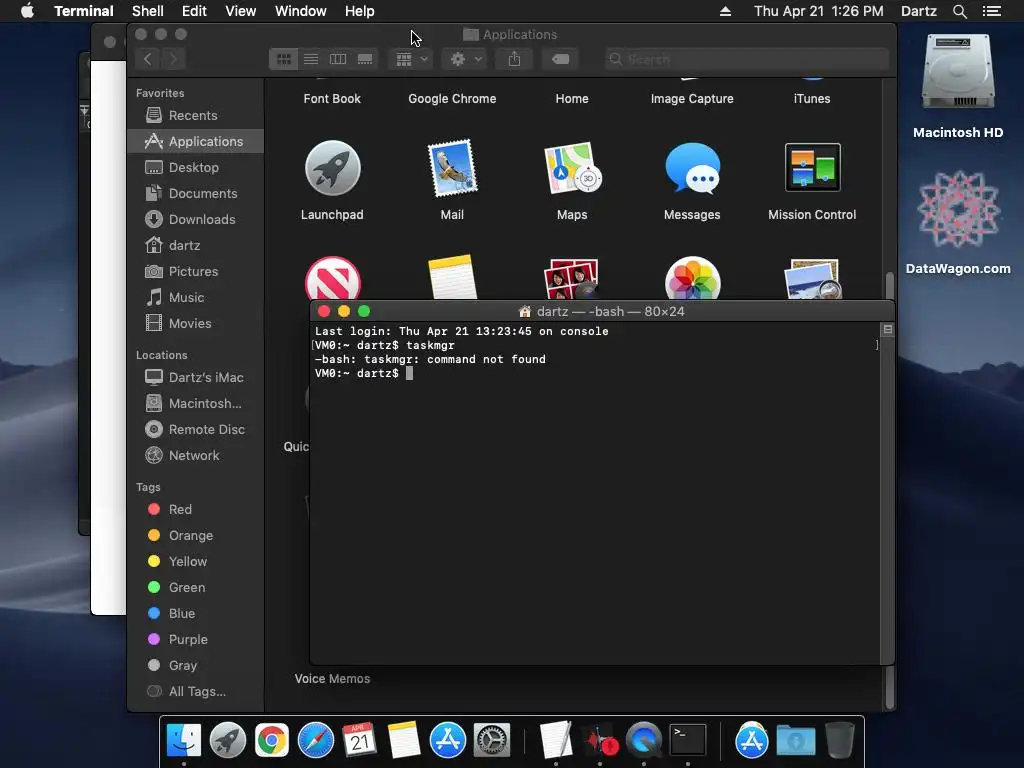Select Documents in the Finder sidebar
Image resolution: width=1024 pixels, height=768 pixels.
click(195, 193)
